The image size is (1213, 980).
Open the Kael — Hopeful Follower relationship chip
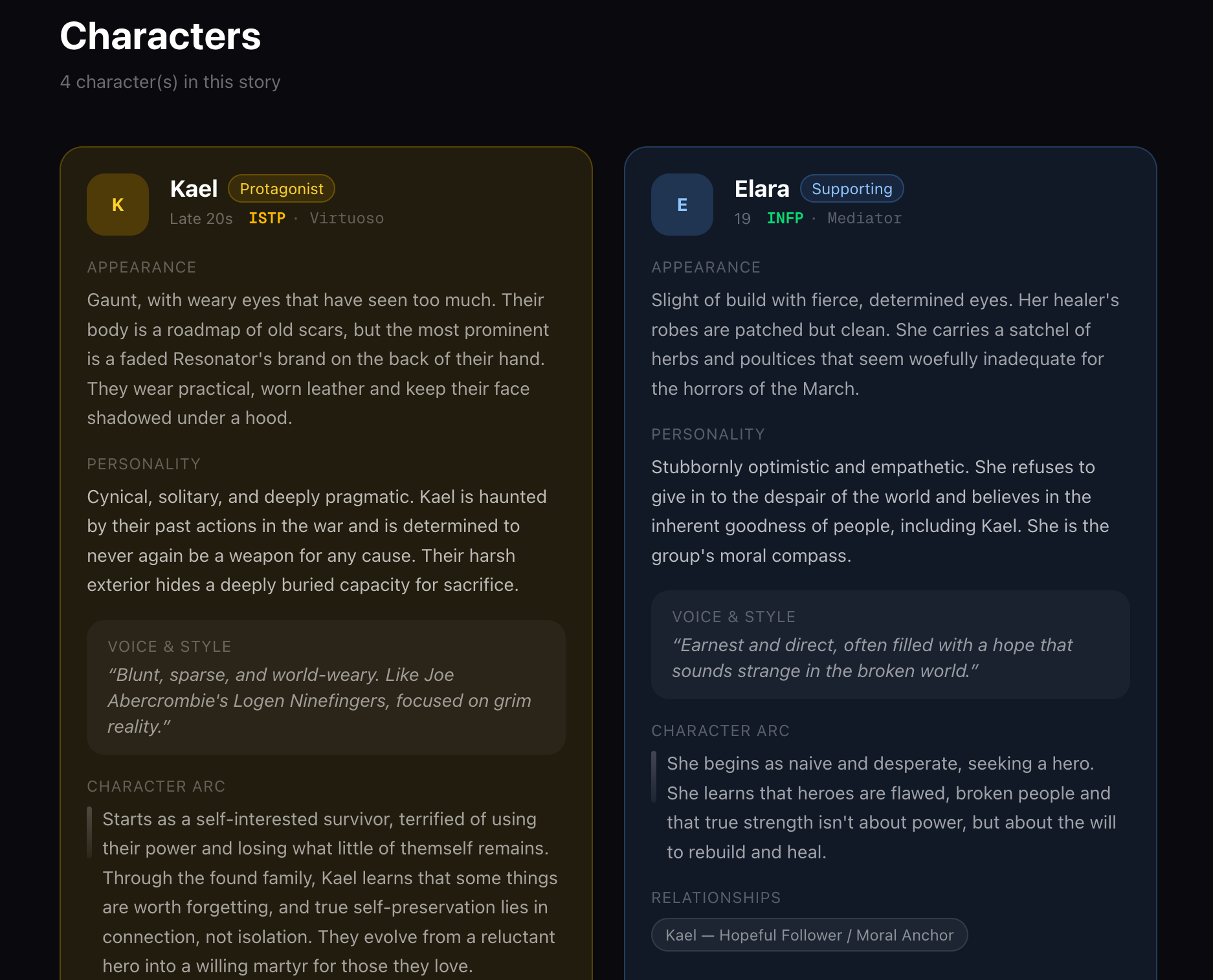pyautogui.click(x=809, y=935)
